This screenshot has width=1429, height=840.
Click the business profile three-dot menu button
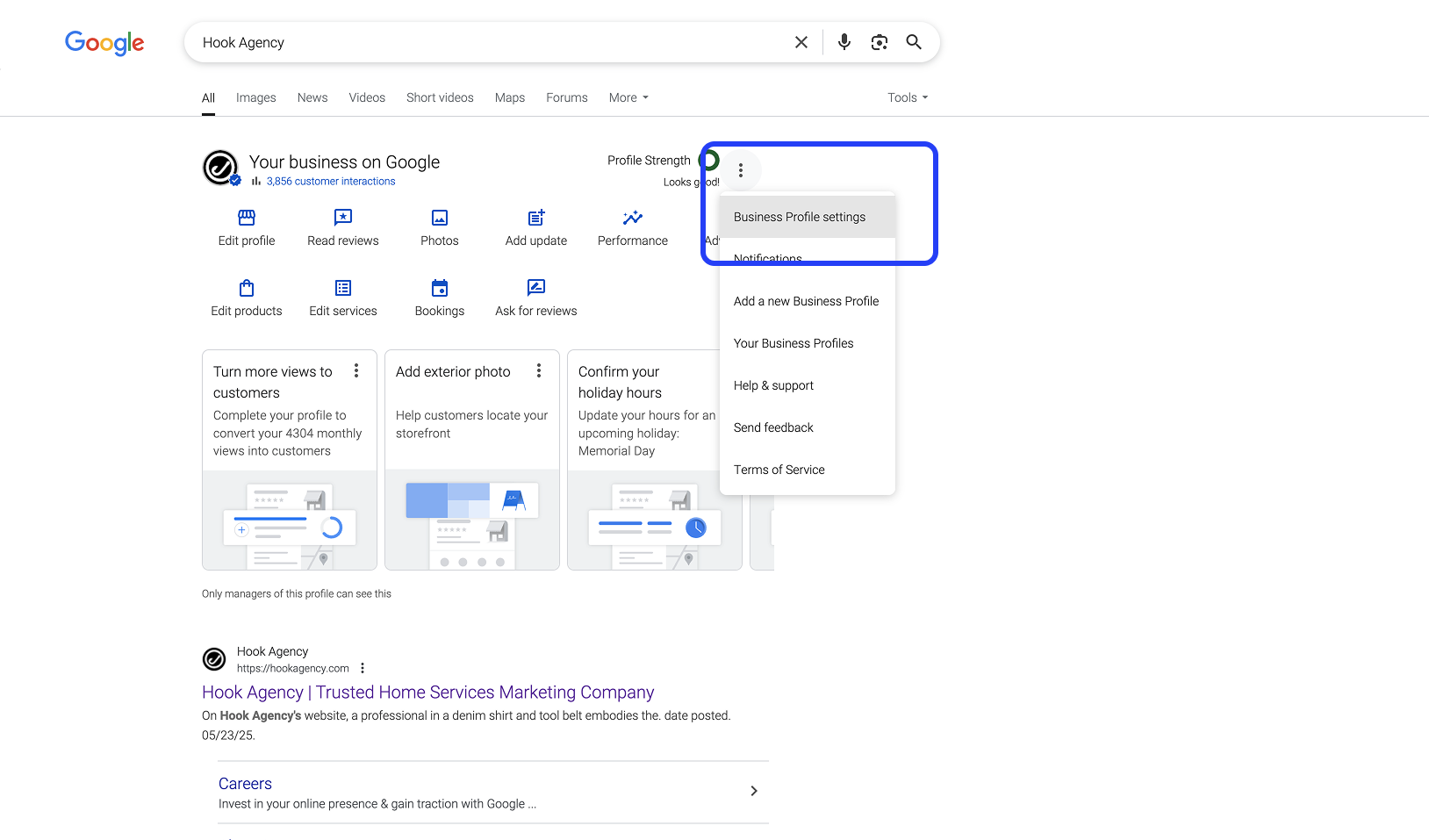pyautogui.click(x=741, y=170)
